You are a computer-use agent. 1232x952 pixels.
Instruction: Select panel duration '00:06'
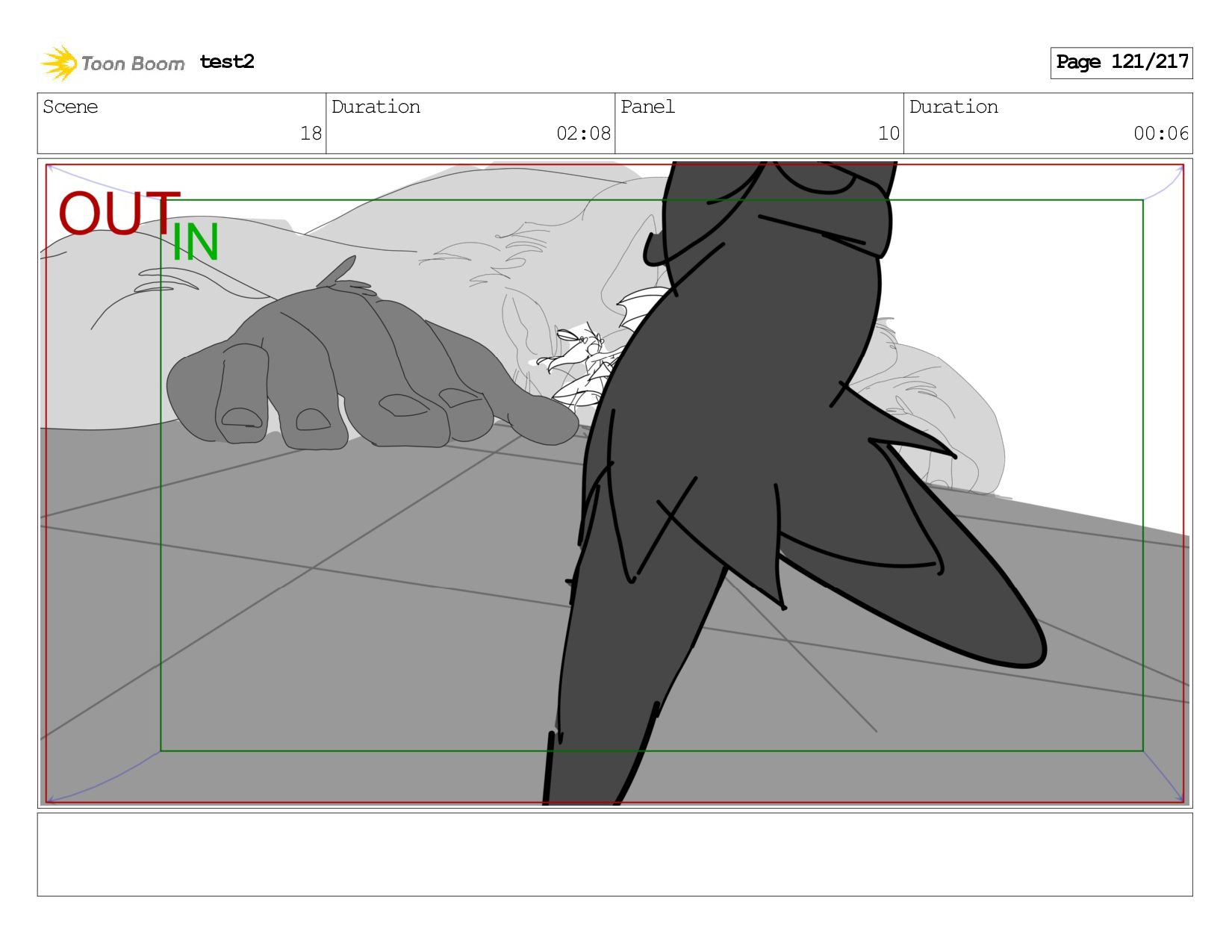(1160, 134)
